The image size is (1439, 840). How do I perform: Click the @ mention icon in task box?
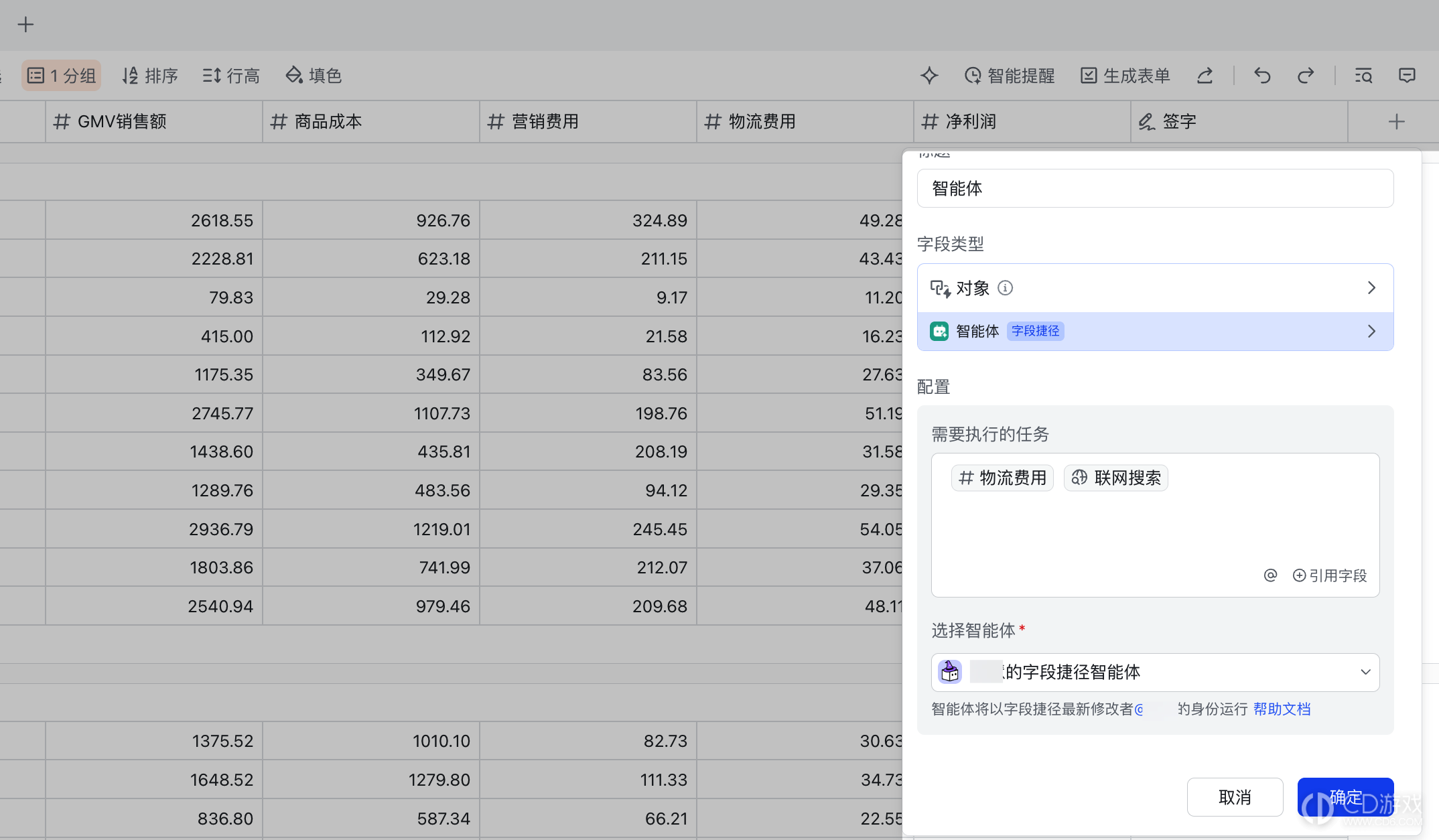1270,575
